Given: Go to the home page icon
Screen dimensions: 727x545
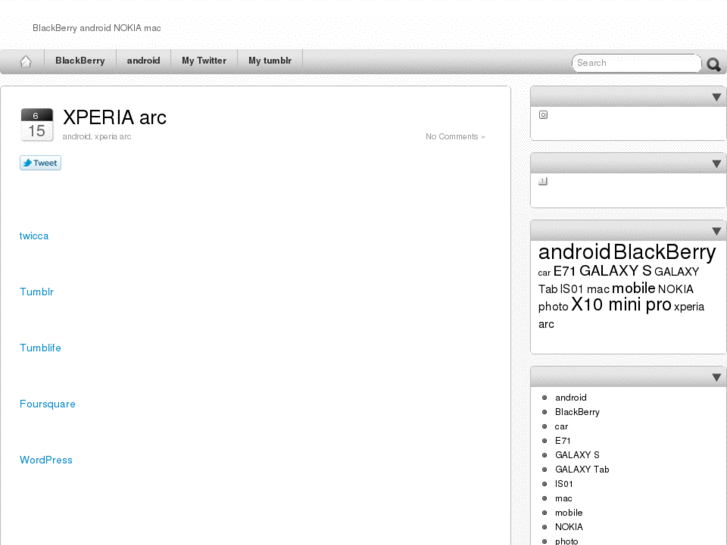Looking at the screenshot, I should 26,61.
